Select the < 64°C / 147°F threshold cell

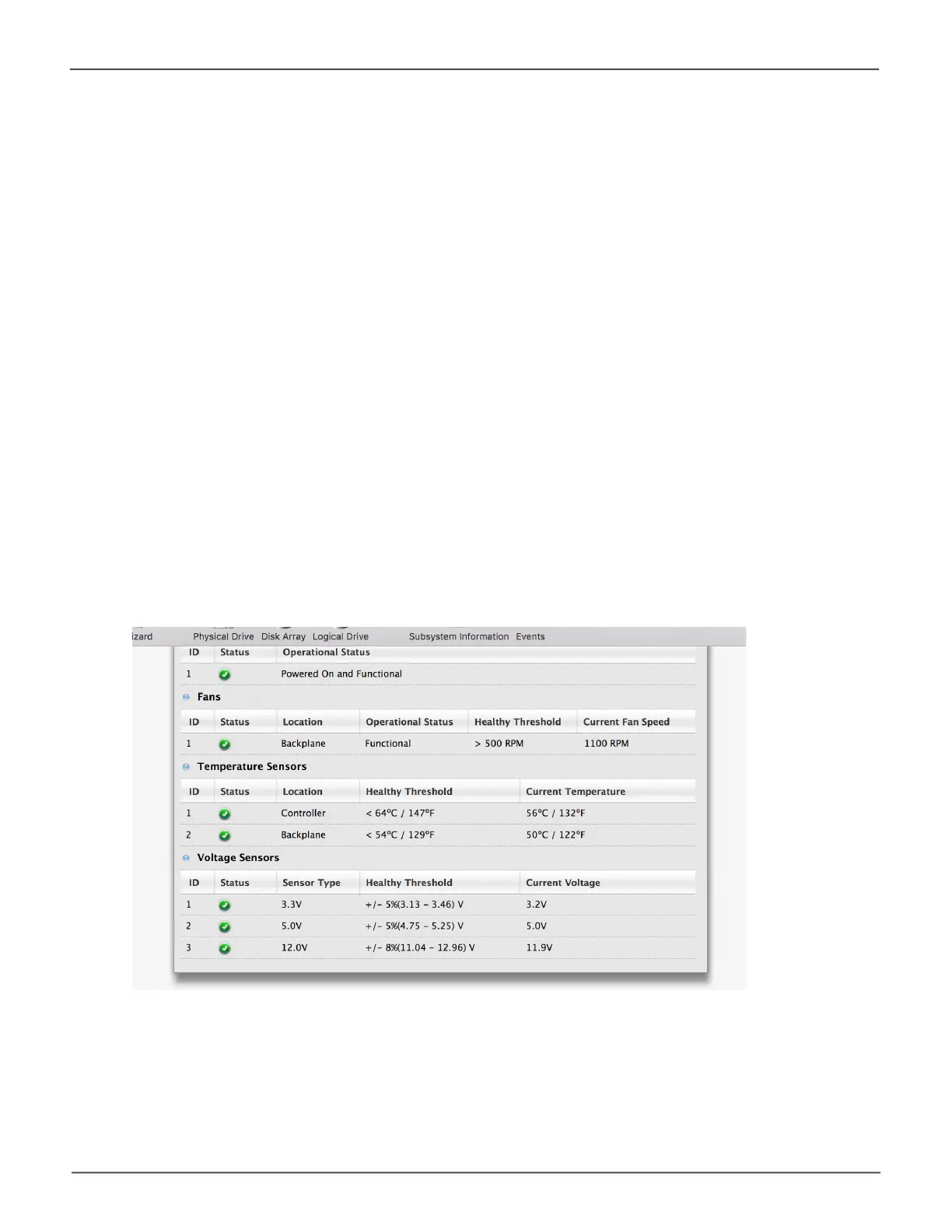pyautogui.click(x=401, y=814)
